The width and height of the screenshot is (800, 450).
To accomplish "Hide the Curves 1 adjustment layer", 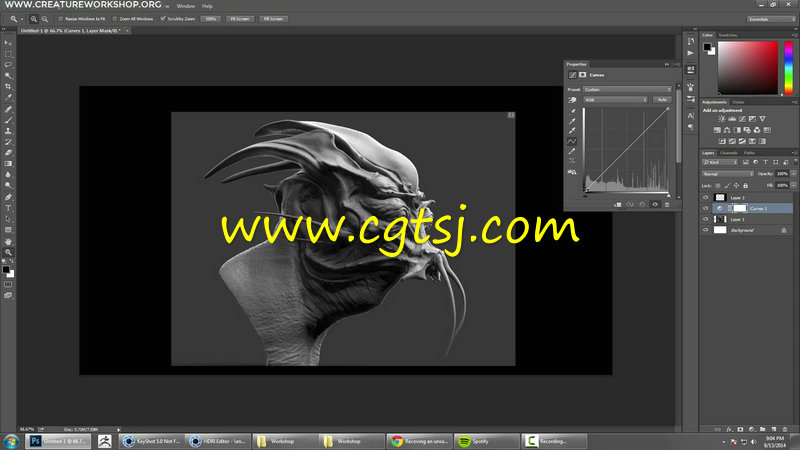I will [x=706, y=208].
